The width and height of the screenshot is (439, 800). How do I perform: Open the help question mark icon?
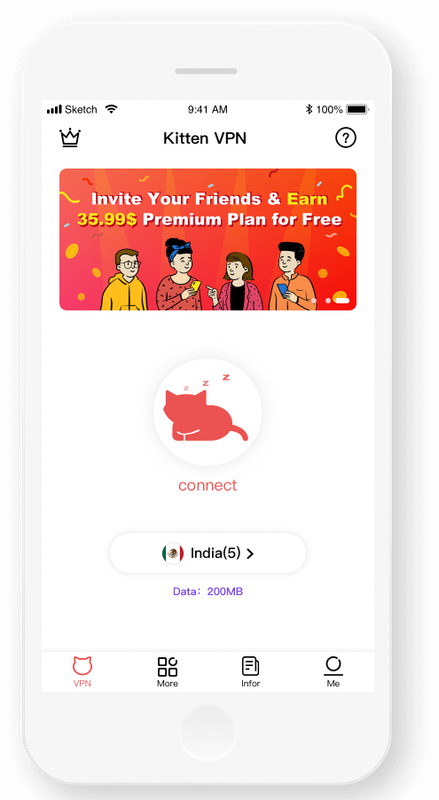[346, 138]
